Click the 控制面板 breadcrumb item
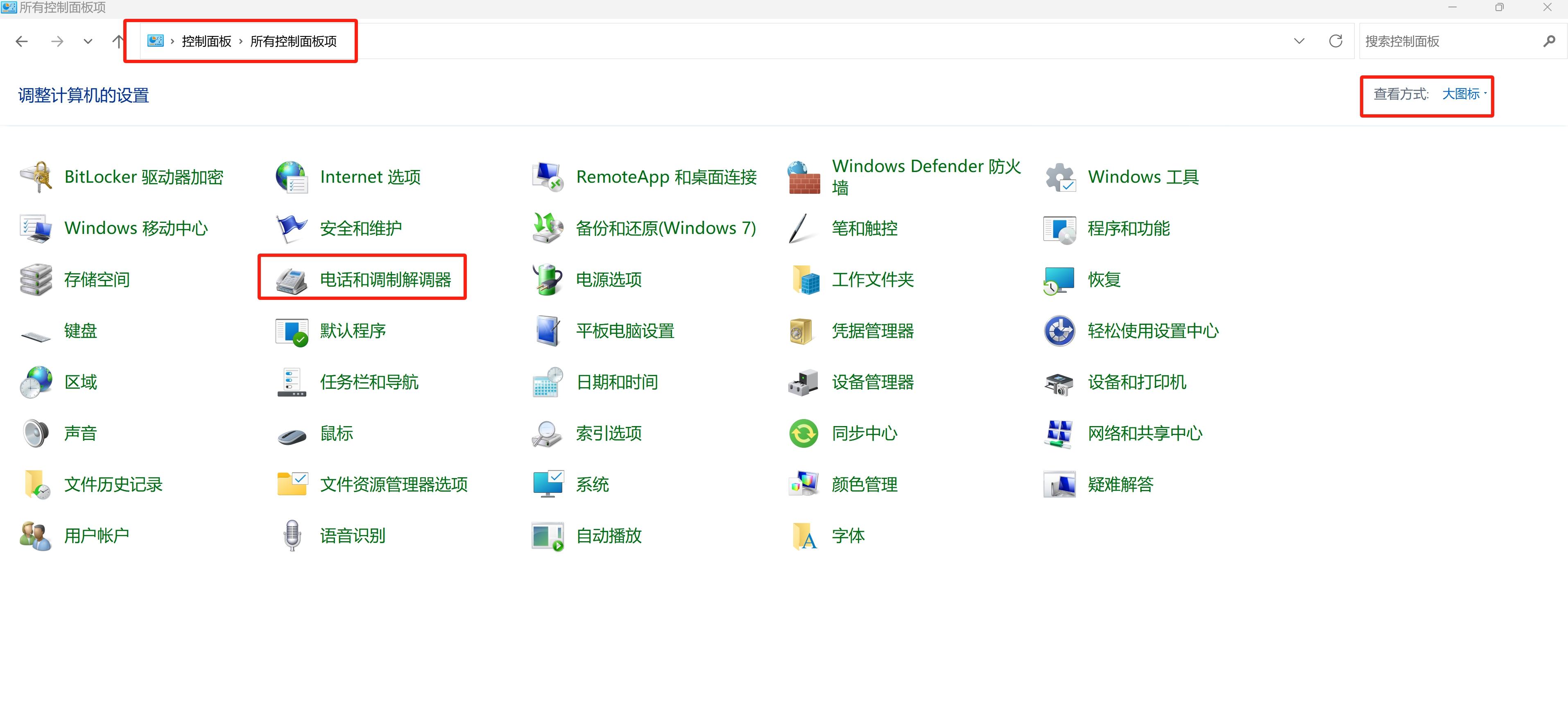1568x703 pixels. [x=206, y=41]
